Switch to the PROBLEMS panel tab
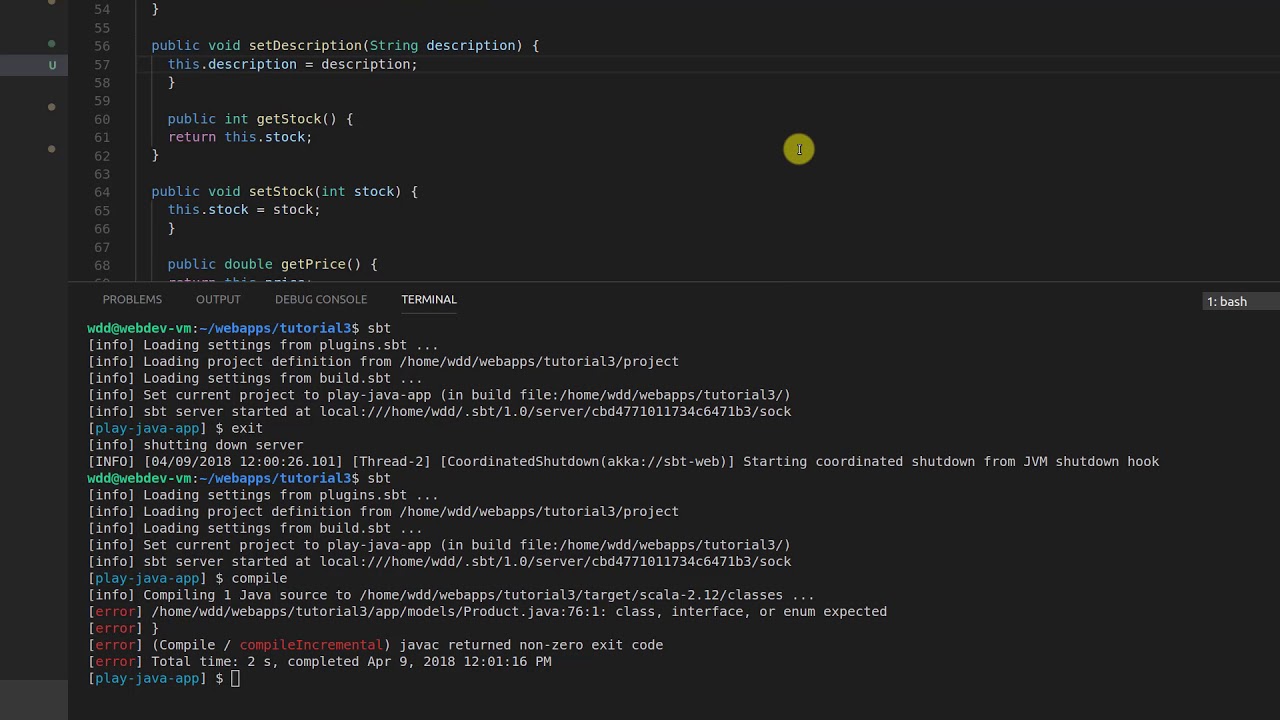This screenshot has width=1280, height=720. pos(132,299)
